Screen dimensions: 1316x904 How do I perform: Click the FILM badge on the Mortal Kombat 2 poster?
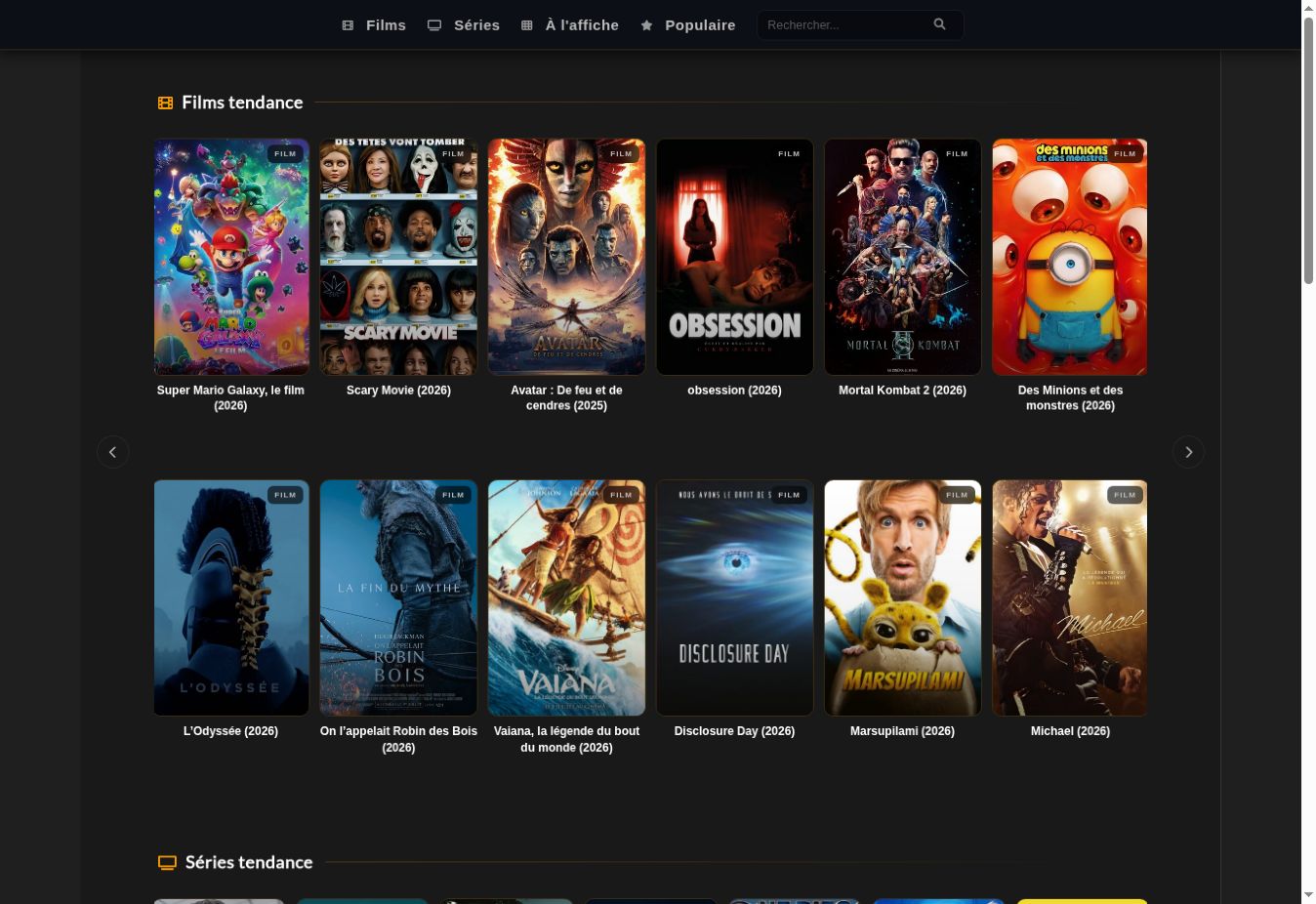tap(957, 153)
